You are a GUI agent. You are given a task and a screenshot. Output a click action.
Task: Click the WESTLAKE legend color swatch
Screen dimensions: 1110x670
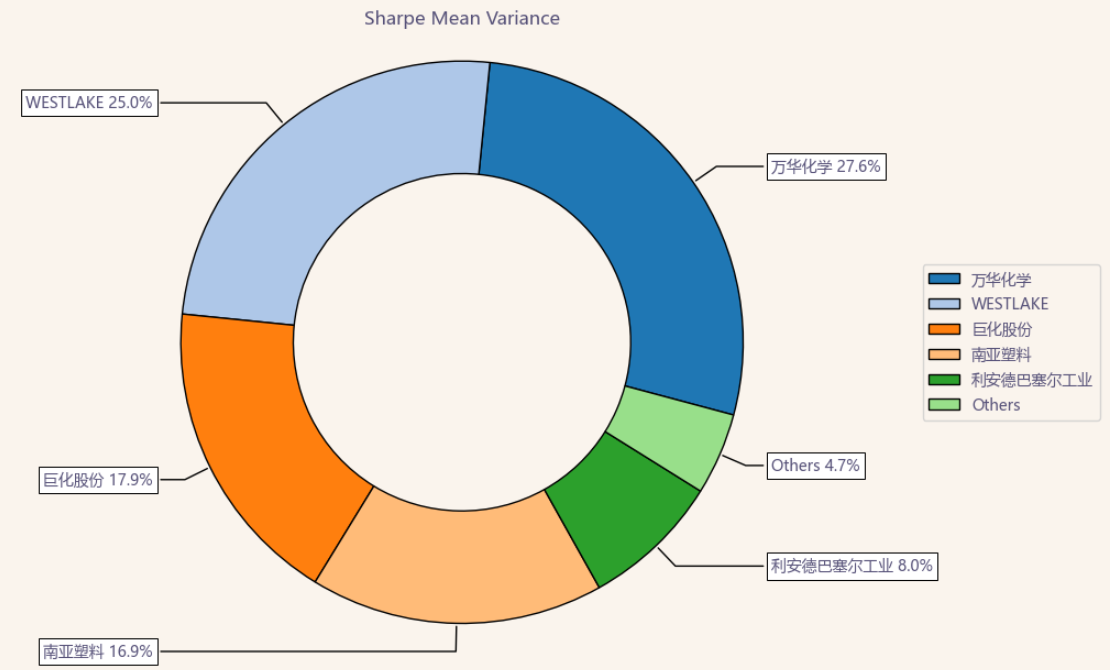tap(944, 304)
